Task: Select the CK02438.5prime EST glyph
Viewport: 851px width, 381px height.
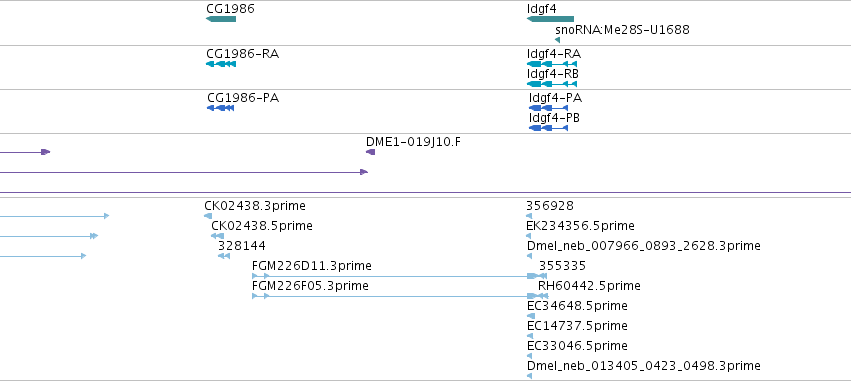Action: (217, 236)
